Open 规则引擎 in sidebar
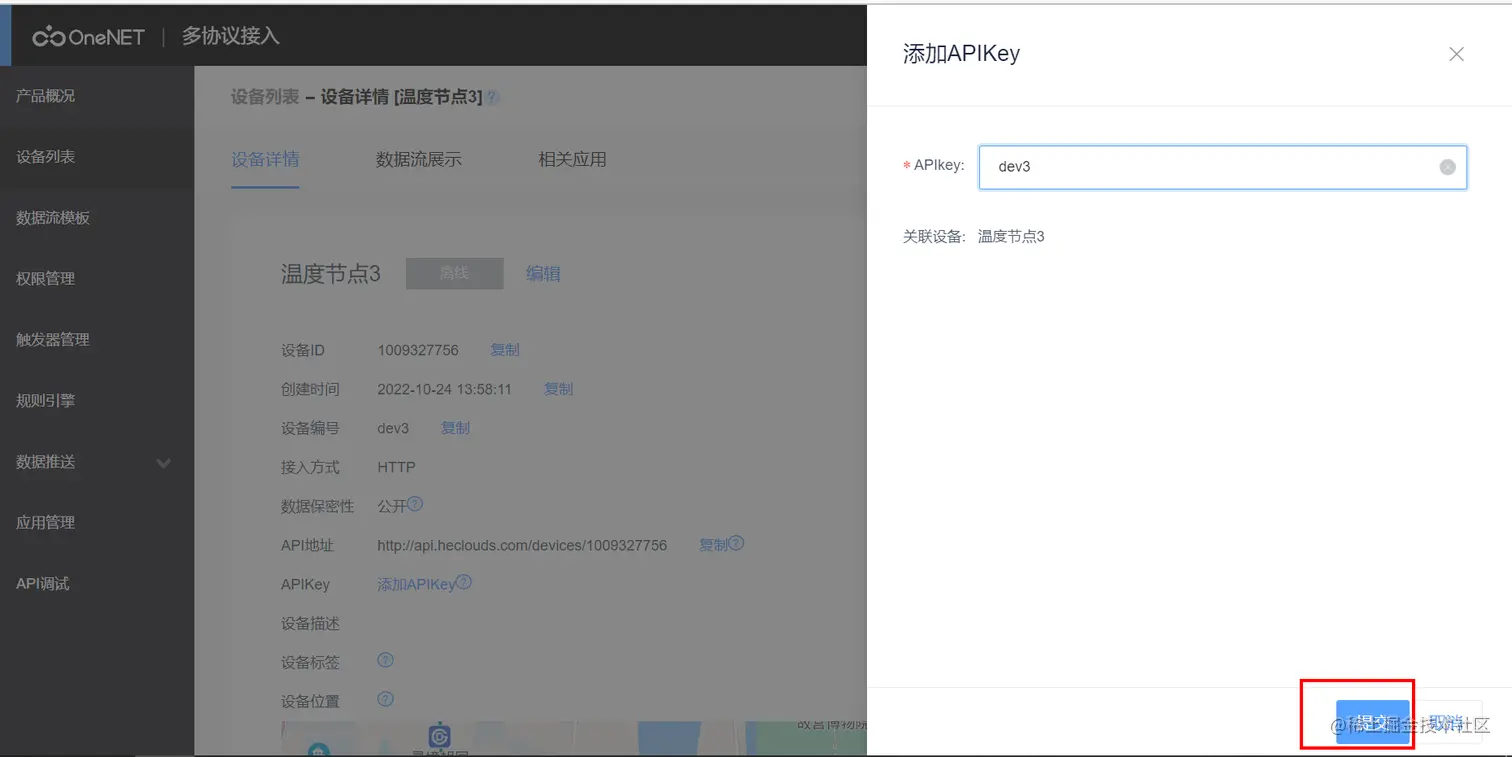 46,401
